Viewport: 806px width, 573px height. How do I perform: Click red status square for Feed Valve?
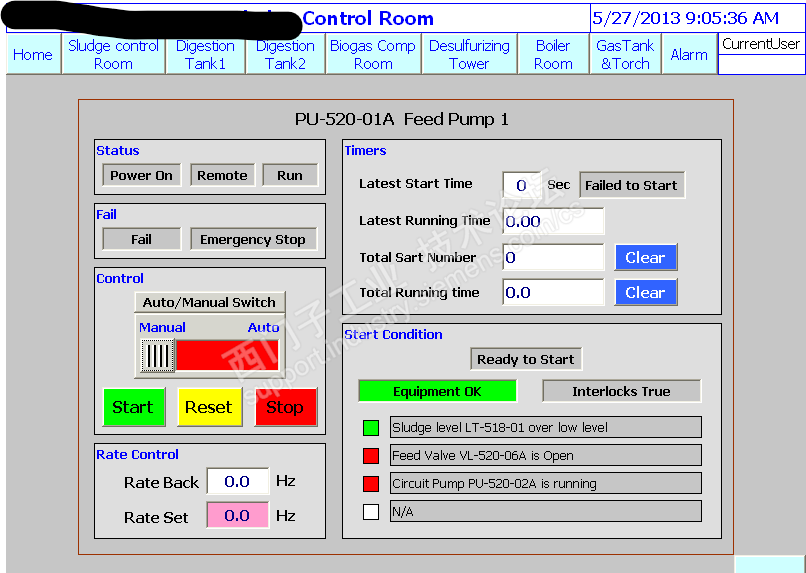click(371, 455)
